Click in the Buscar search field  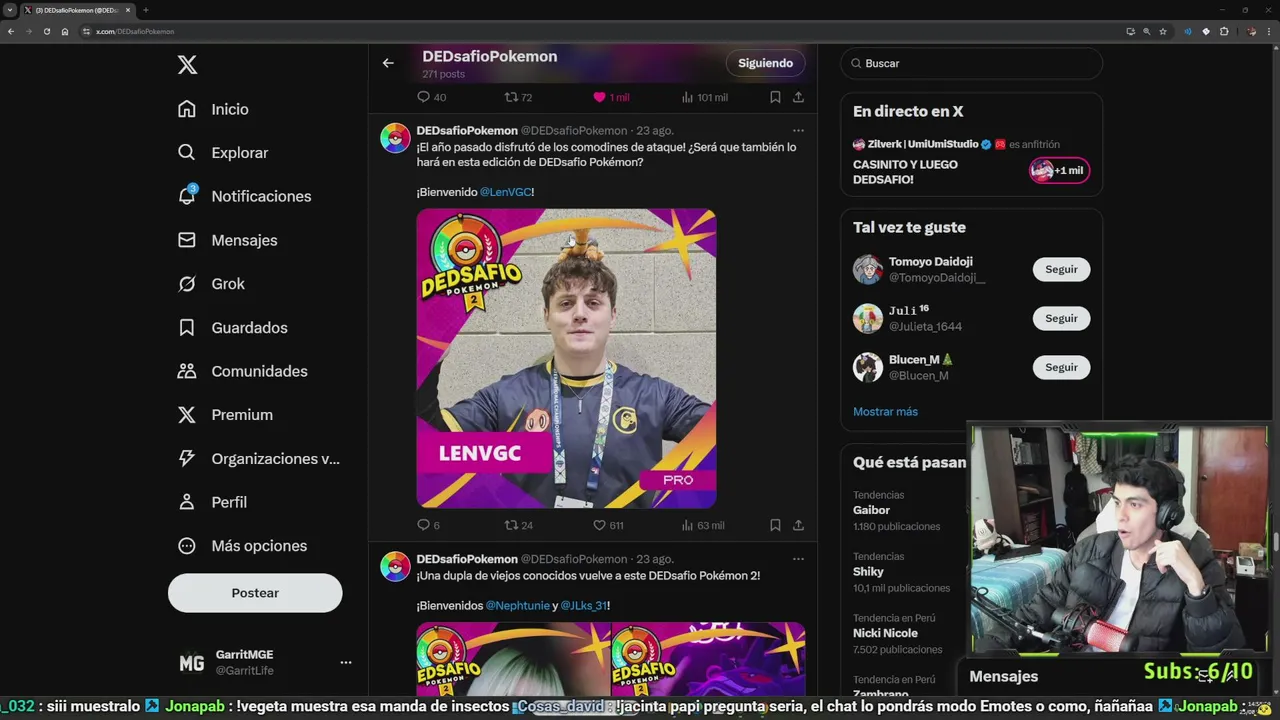tap(971, 63)
